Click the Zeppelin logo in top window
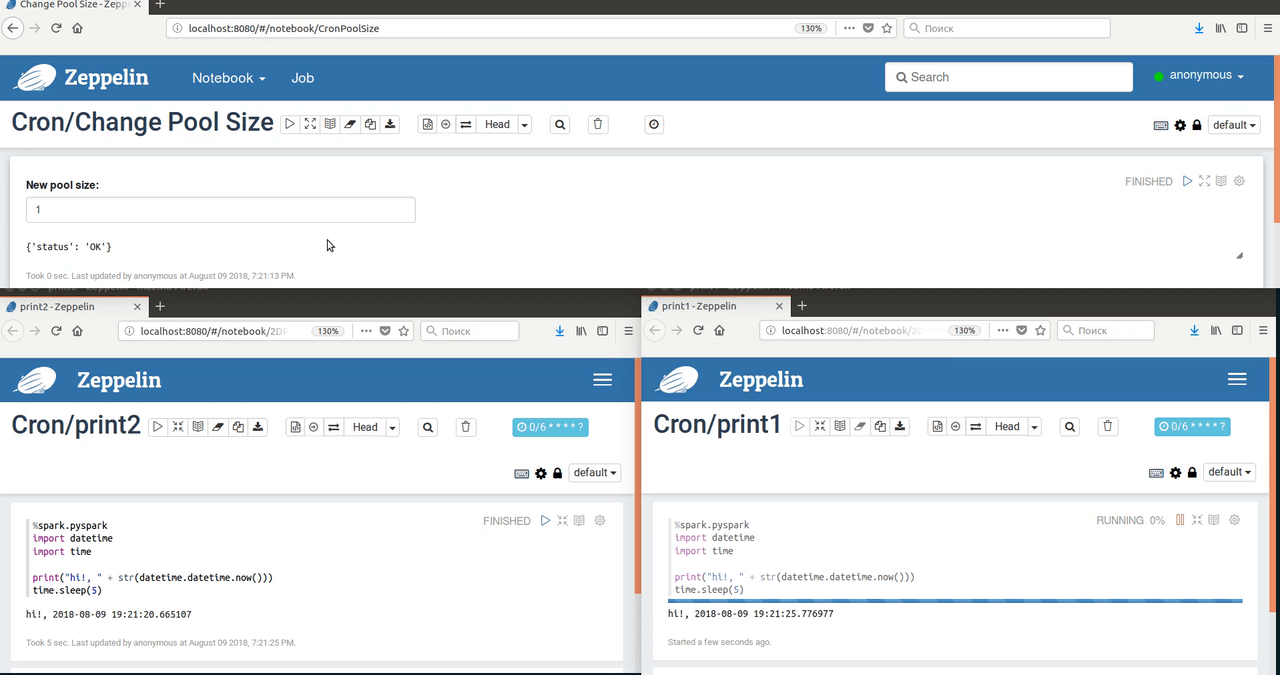The image size is (1280, 675). click(81, 77)
